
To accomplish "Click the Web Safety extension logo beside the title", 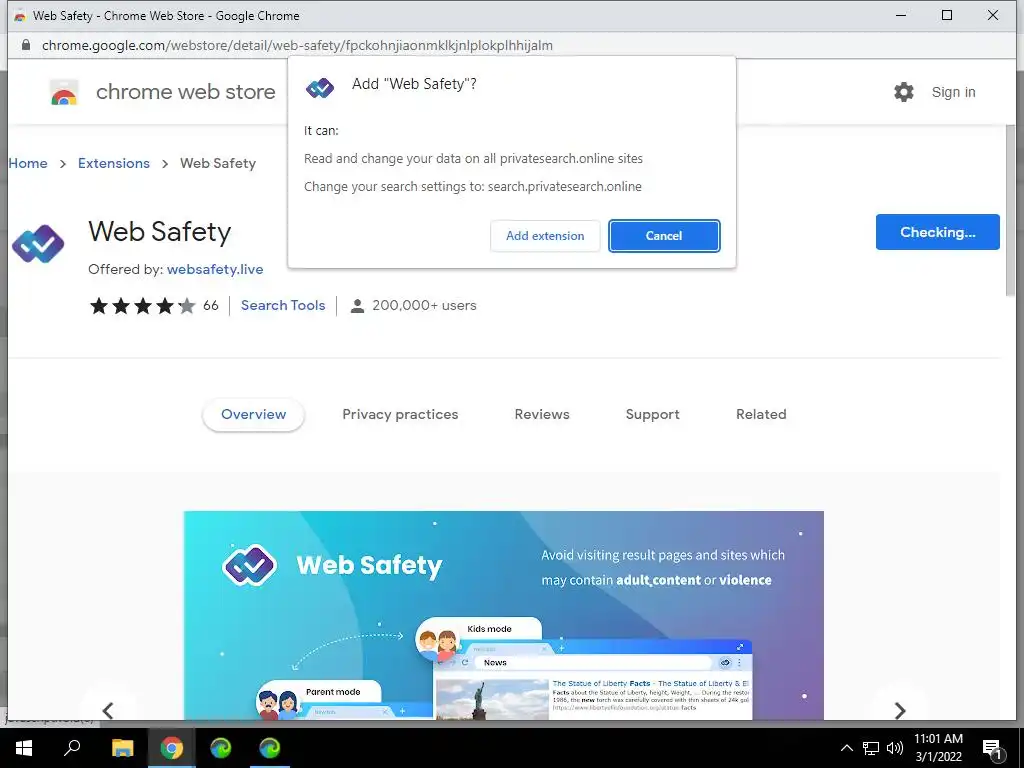I will (38, 243).
